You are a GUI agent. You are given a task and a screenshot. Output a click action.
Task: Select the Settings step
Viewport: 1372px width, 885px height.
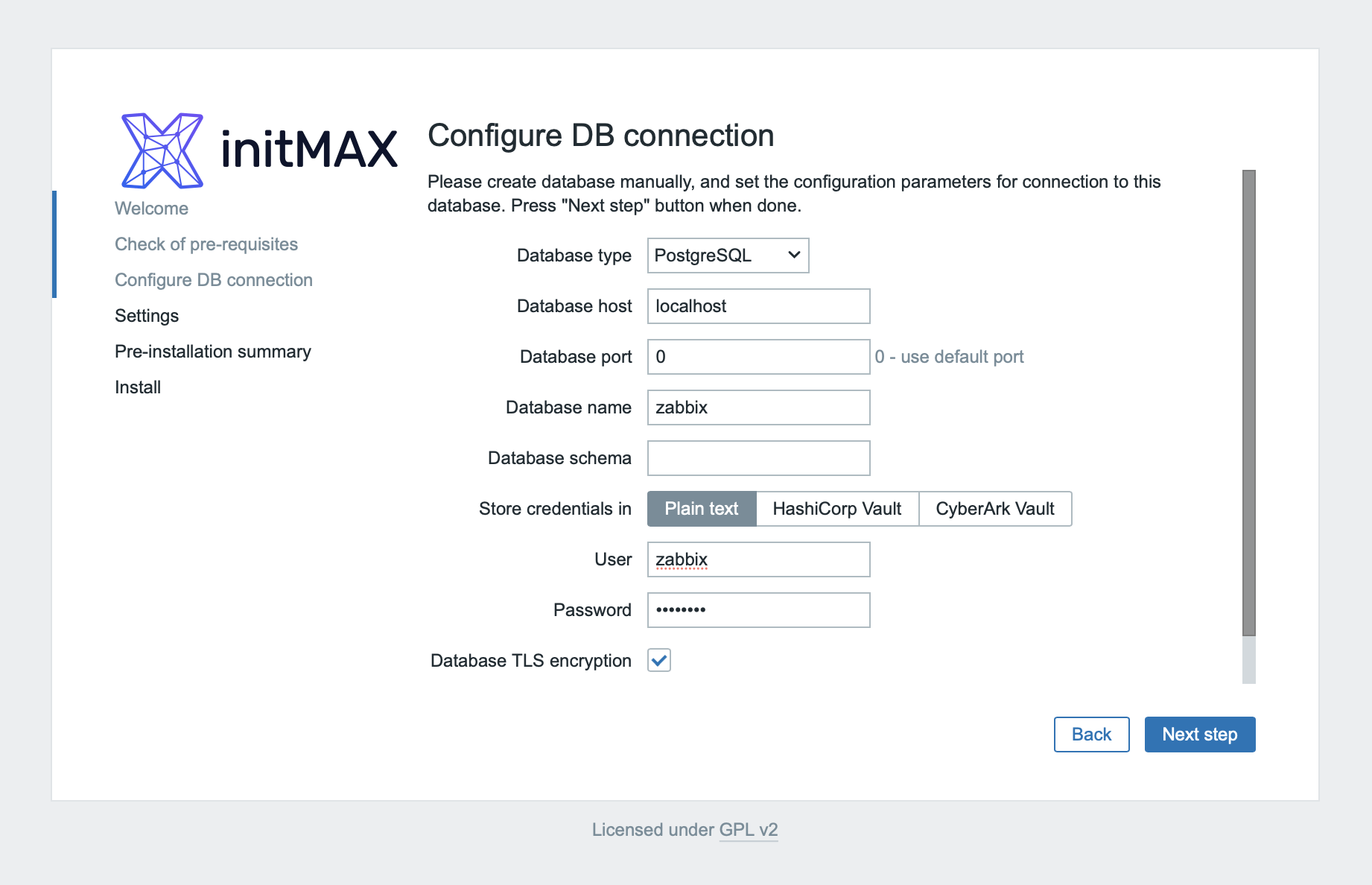(x=147, y=315)
